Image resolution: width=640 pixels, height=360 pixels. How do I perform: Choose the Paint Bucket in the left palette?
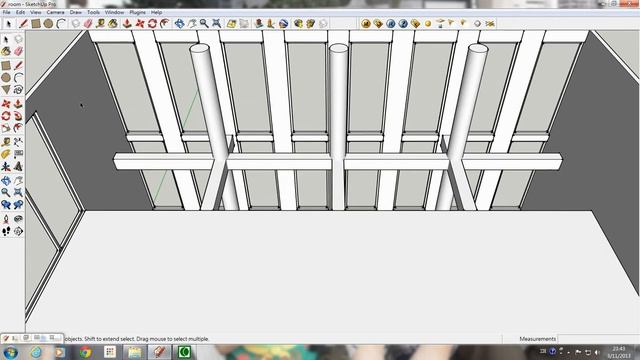point(6,51)
